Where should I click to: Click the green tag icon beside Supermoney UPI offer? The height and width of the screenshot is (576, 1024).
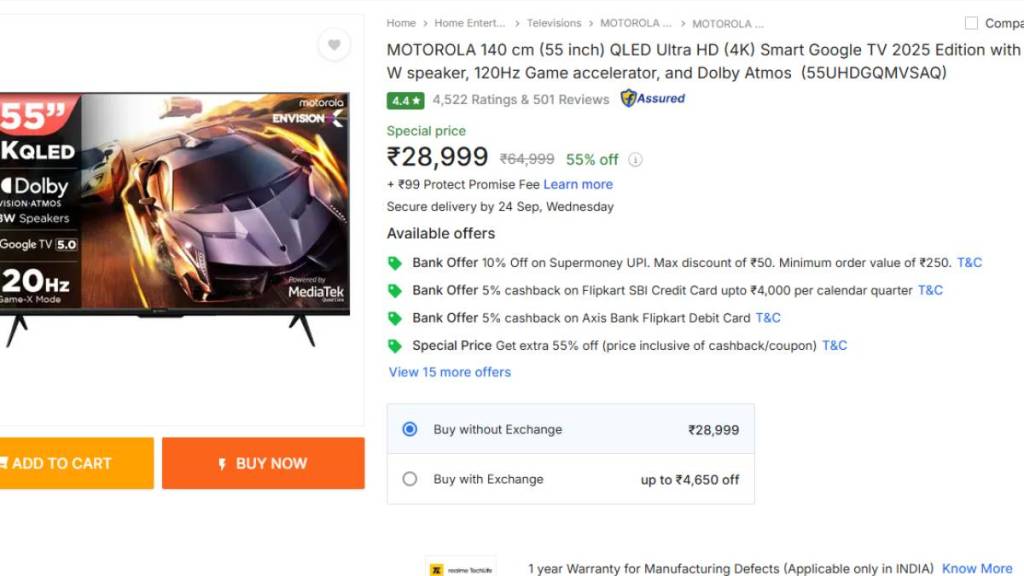point(395,263)
